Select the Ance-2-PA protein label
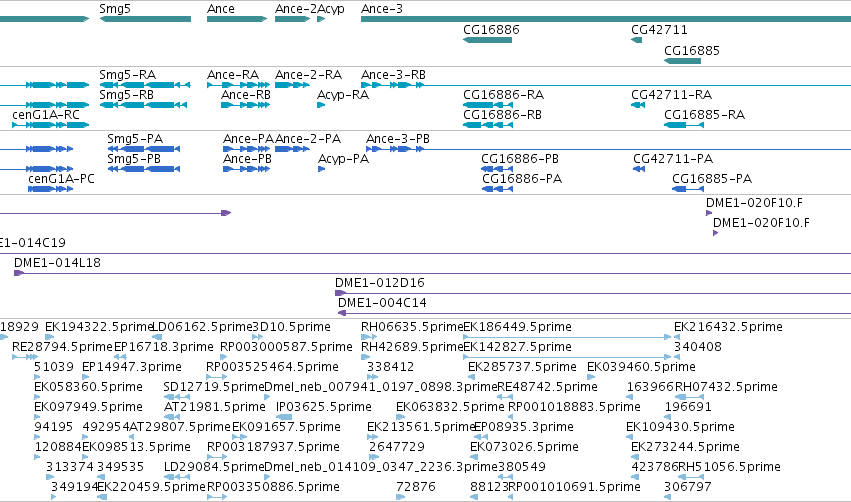The image size is (851, 502). pyautogui.click(x=308, y=138)
